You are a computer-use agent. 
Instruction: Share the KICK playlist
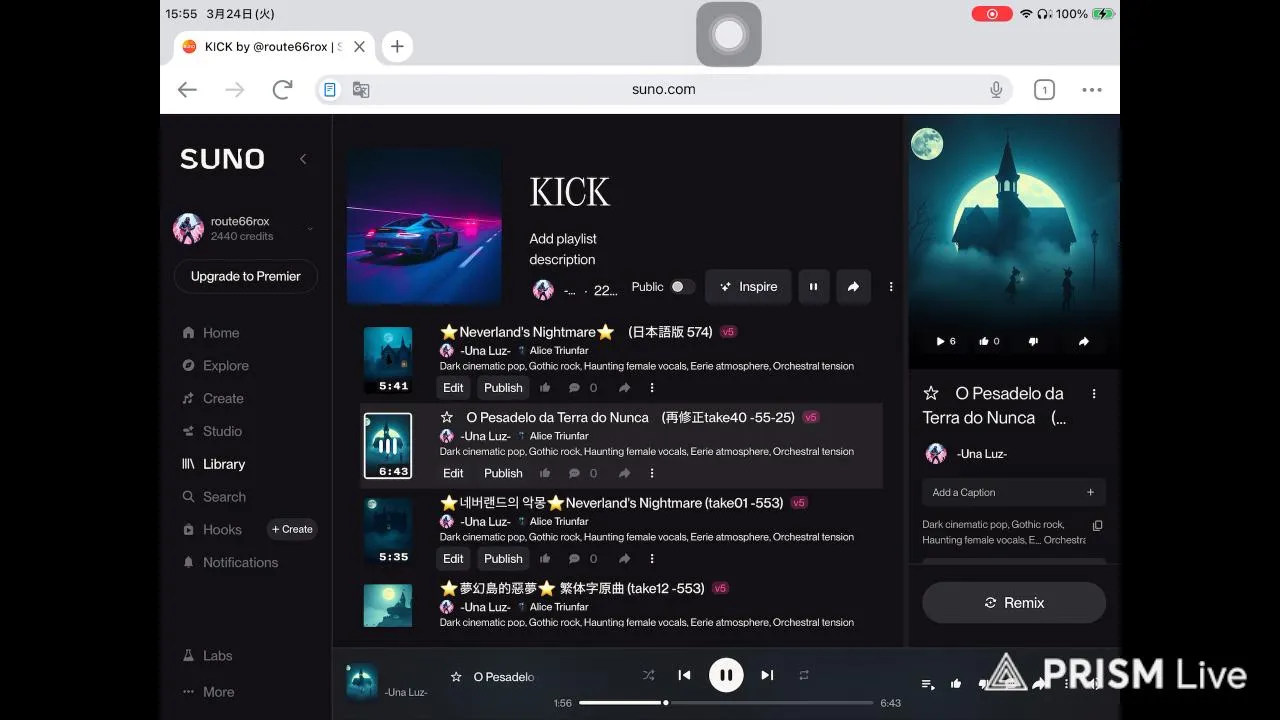pos(853,287)
